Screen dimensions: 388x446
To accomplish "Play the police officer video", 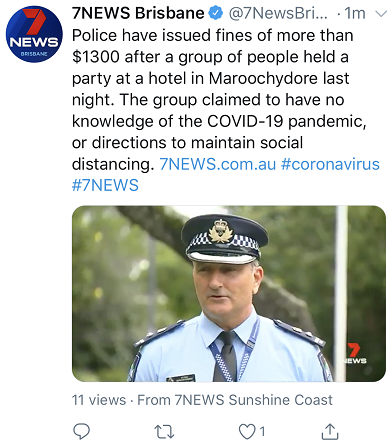I will (229, 294).
